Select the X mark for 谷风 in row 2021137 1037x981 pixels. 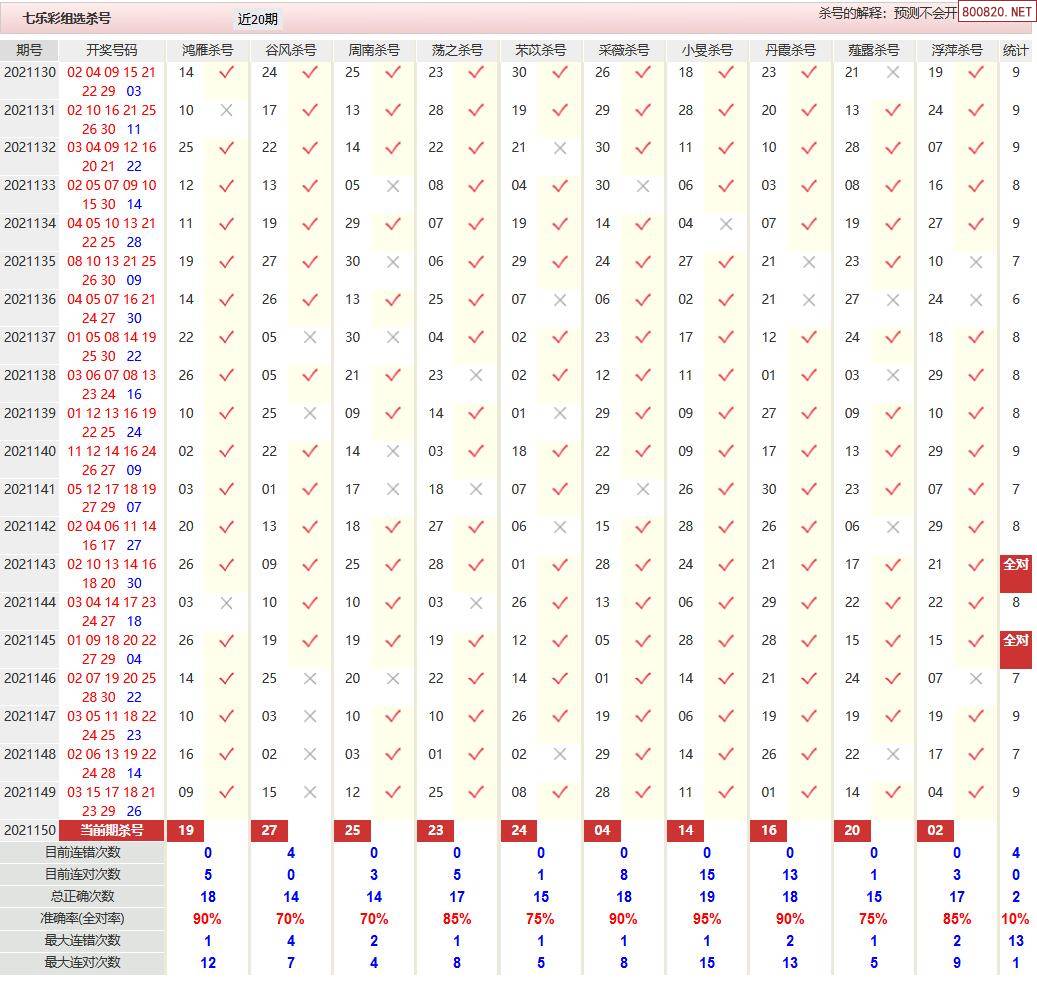(x=310, y=338)
